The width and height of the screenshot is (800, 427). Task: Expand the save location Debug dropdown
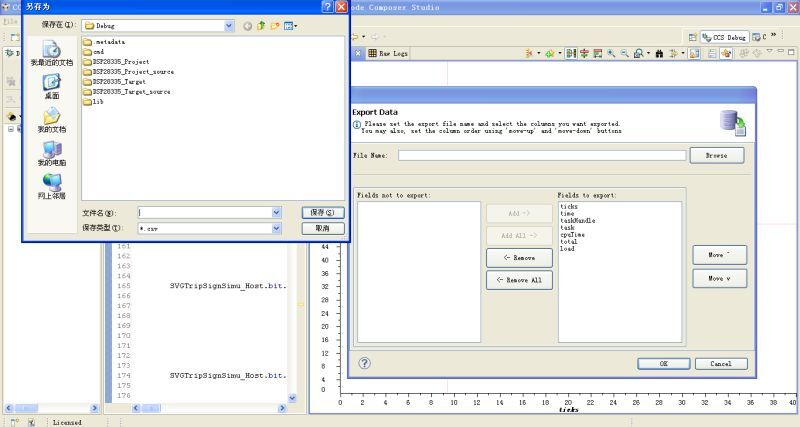pyautogui.click(x=229, y=25)
